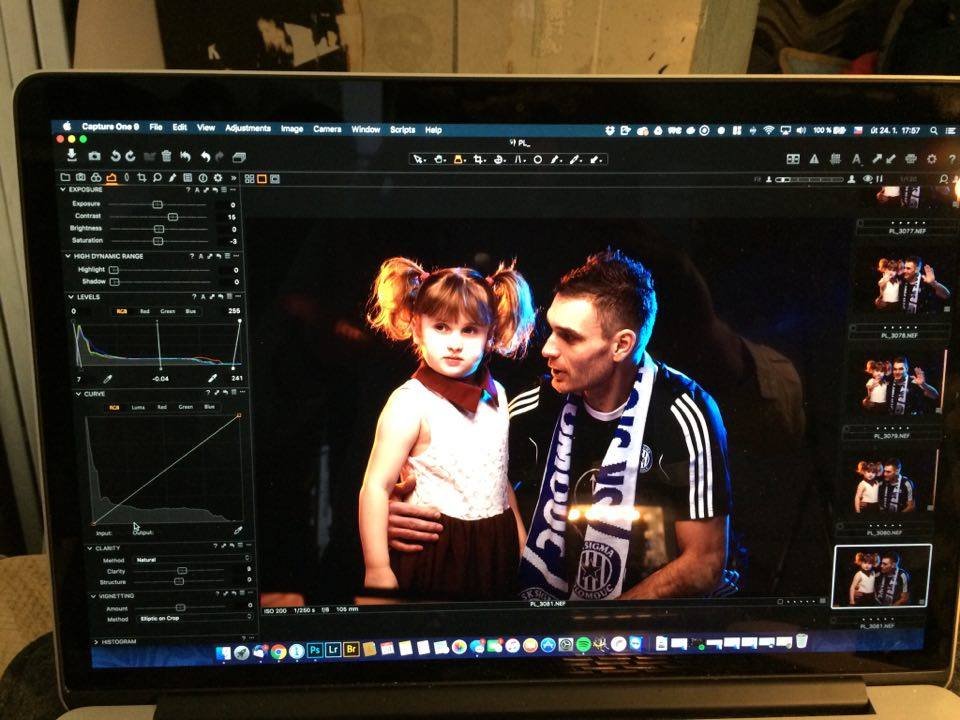The width and height of the screenshot is (960, 720).
Task: Toggle the proofing eye icon above browser
Action: (868, 179)
